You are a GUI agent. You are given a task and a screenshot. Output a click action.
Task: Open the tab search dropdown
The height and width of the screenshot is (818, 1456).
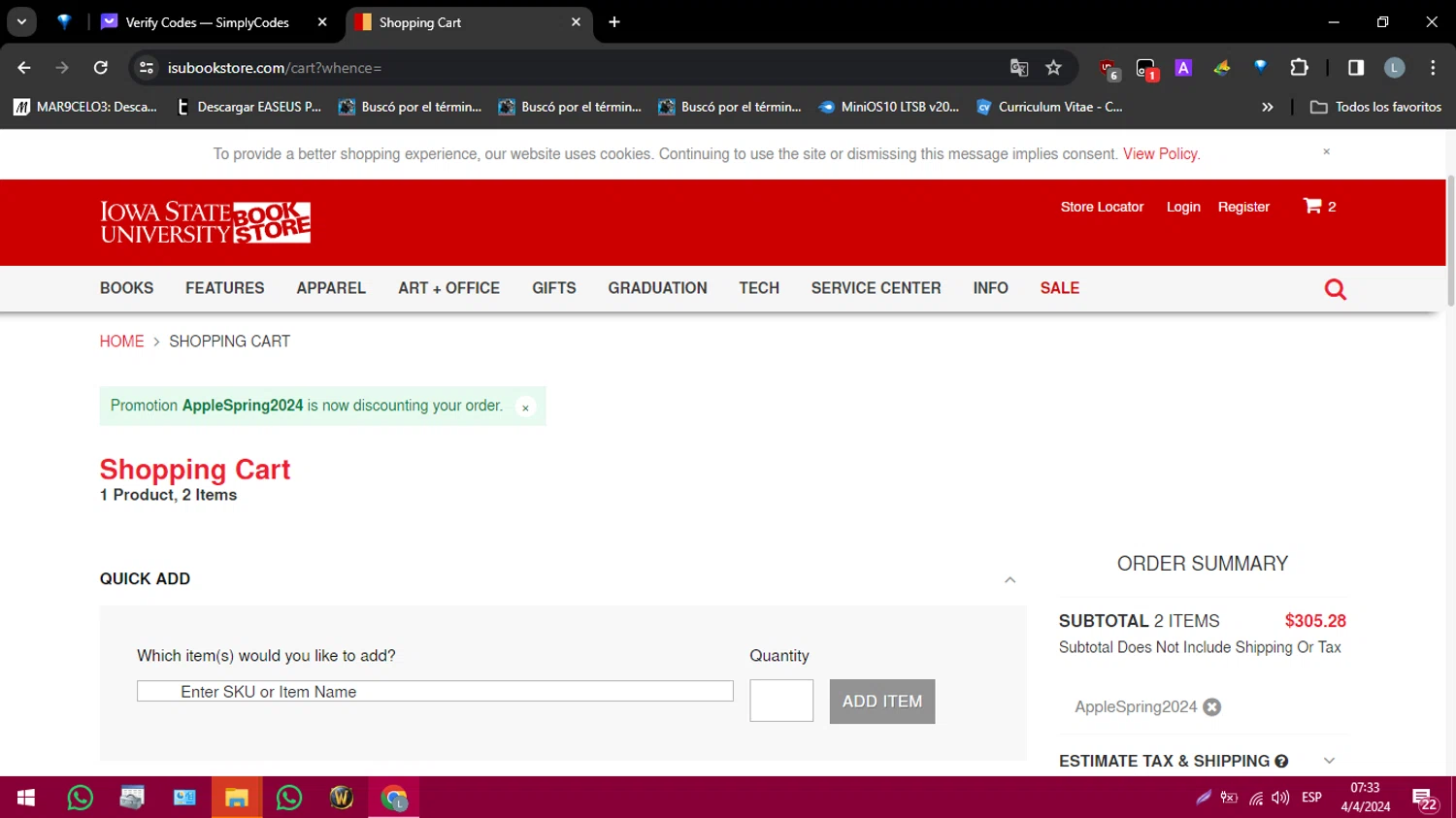21,22
